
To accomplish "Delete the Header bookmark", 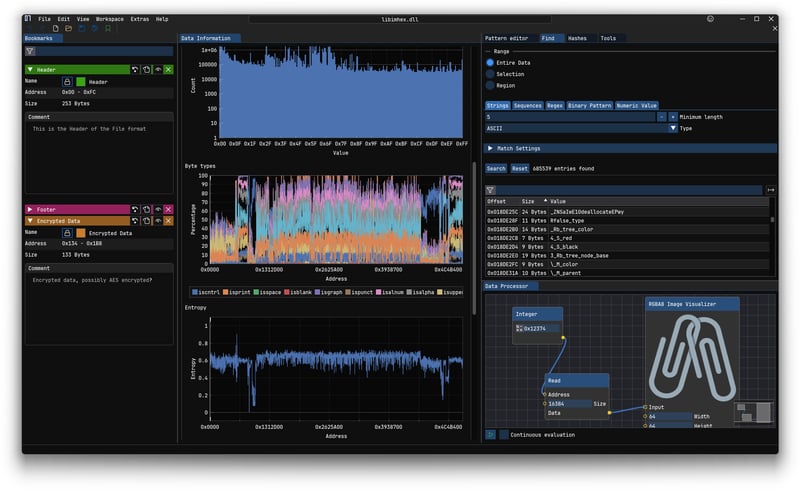I will coord(168,69).
